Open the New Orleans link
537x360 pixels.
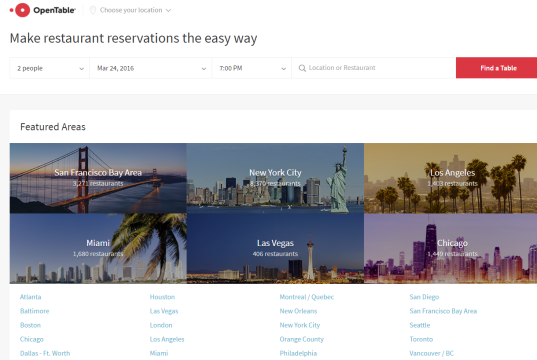(298, 311)
